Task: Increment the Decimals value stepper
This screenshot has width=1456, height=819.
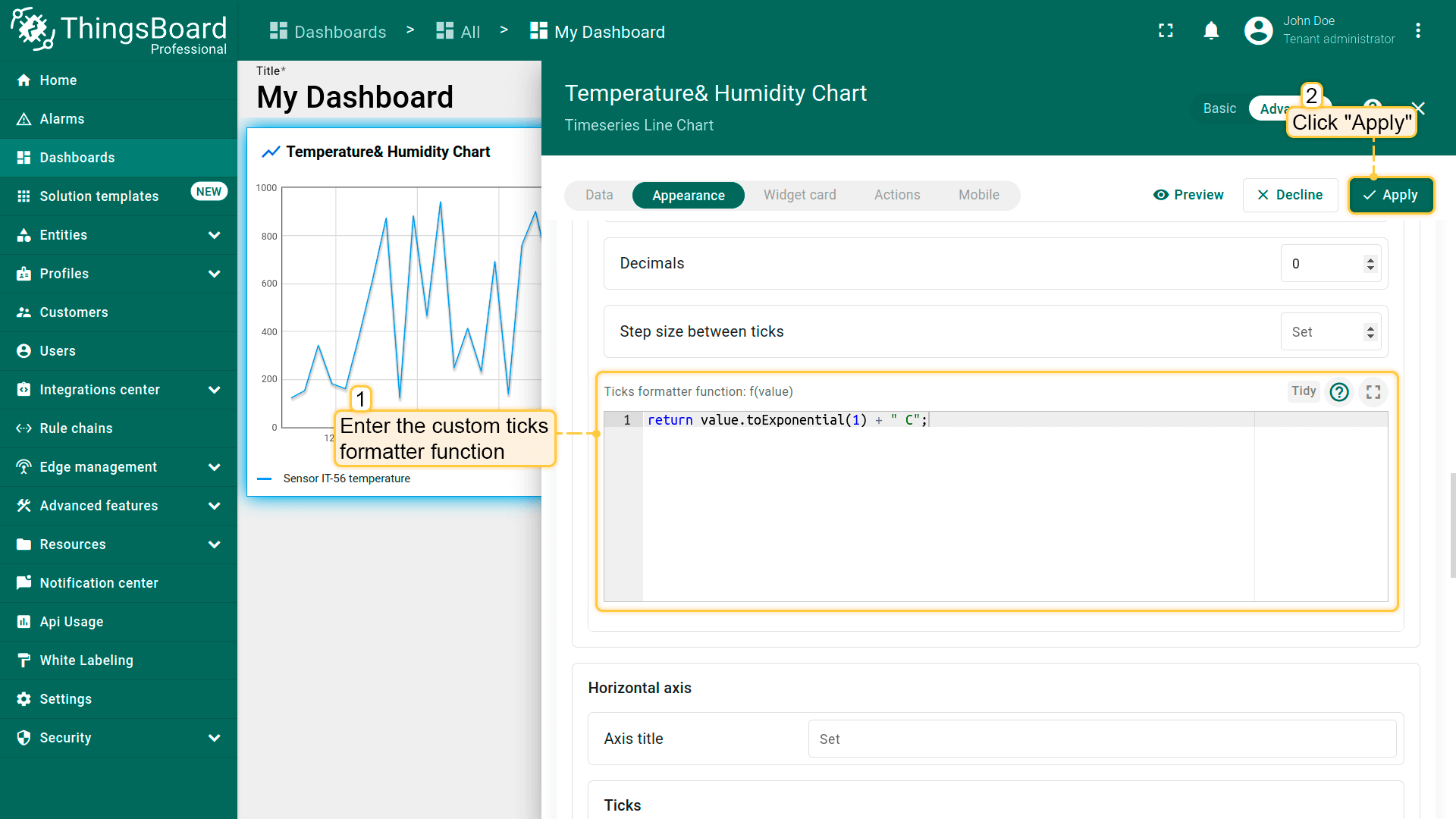Action: coord(1370,259)
